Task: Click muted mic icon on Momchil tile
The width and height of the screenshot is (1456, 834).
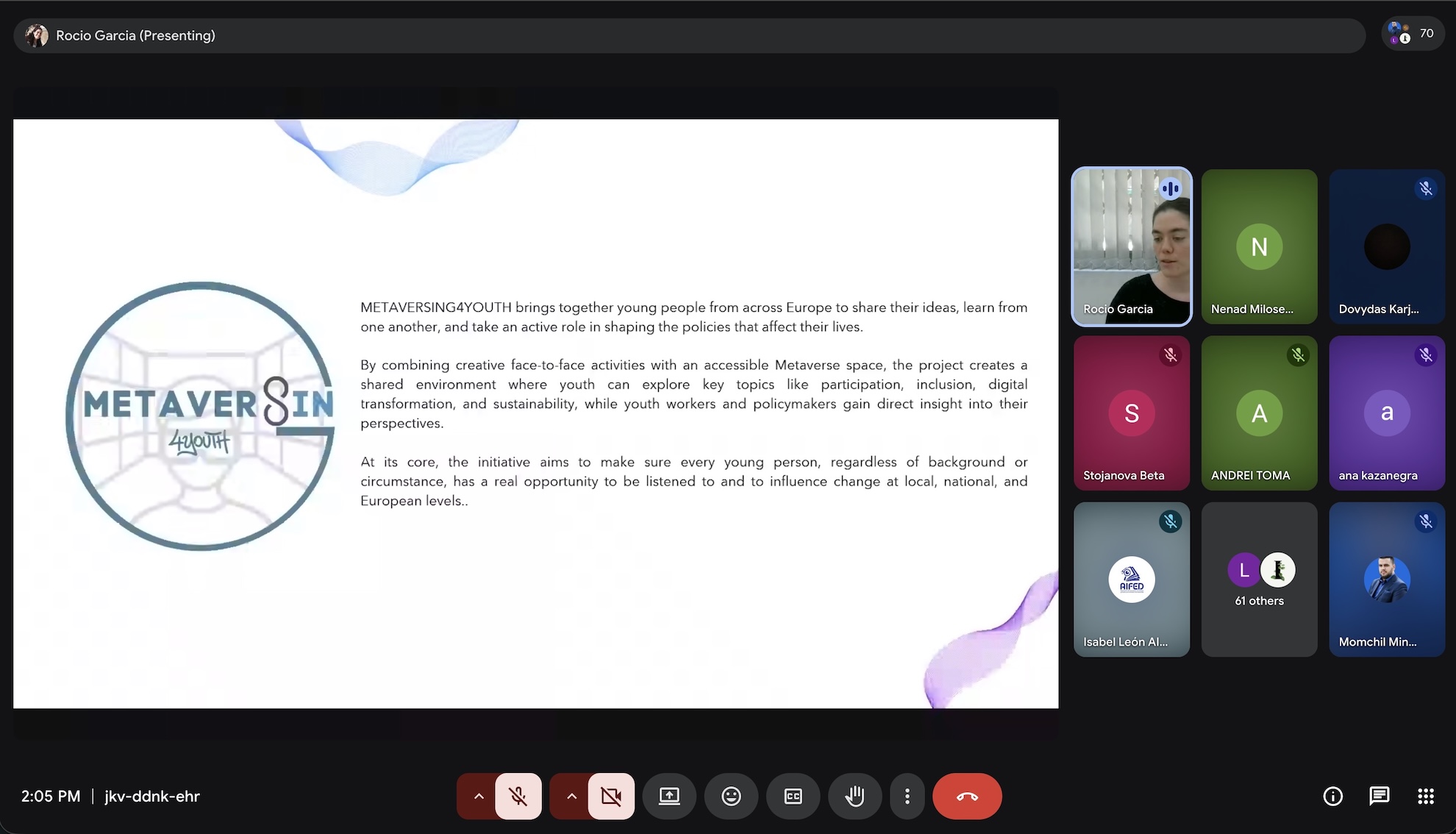Action: [x=1426, y=521]
